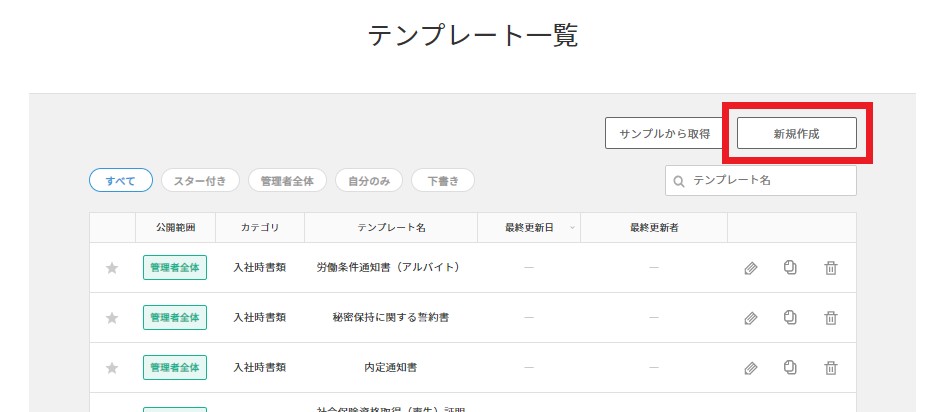The image size is (948, 412).
Task: Duplicate the 内定通知書 template
Action: pyautogui.click(x=790, y=368)
